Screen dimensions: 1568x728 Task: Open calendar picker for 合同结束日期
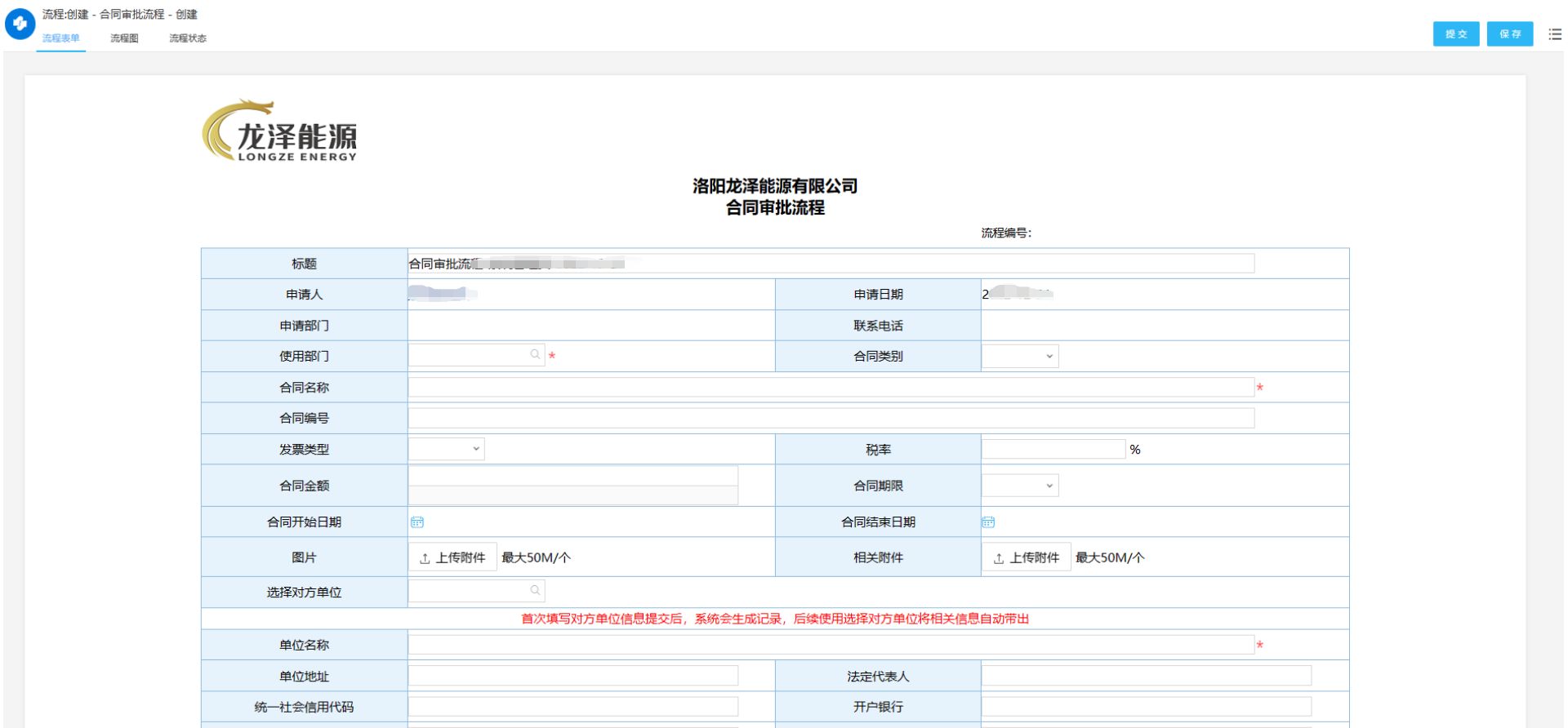point(988,522)
